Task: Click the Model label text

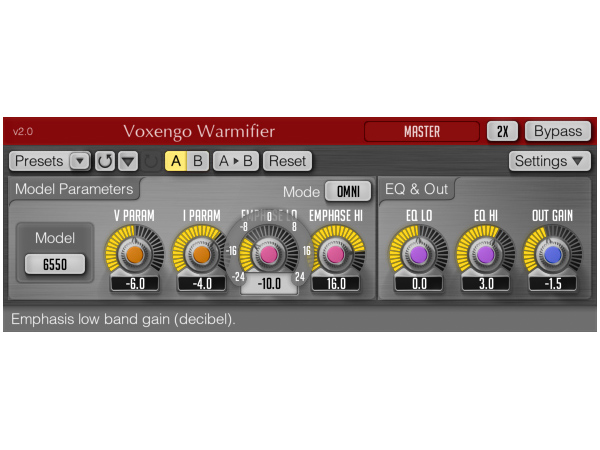Action: [55, 238]
